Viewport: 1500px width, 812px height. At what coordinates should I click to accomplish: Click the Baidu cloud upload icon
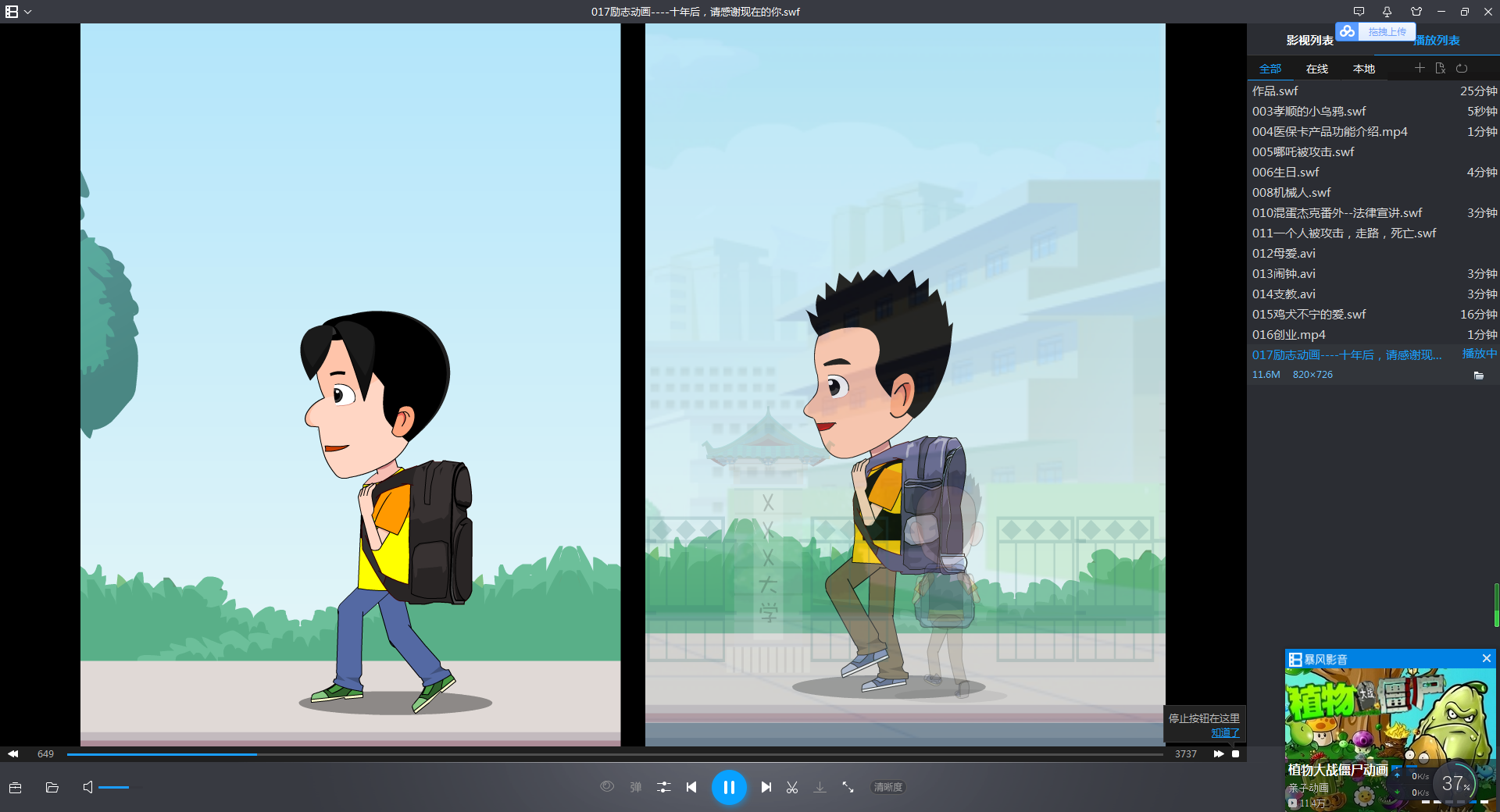pyautogui.click(x=1348, y=31)
